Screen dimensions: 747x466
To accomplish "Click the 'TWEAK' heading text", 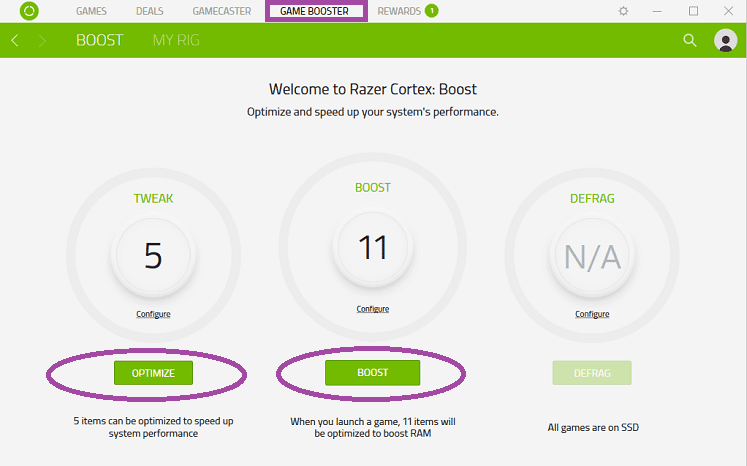I will pos(153,198).
